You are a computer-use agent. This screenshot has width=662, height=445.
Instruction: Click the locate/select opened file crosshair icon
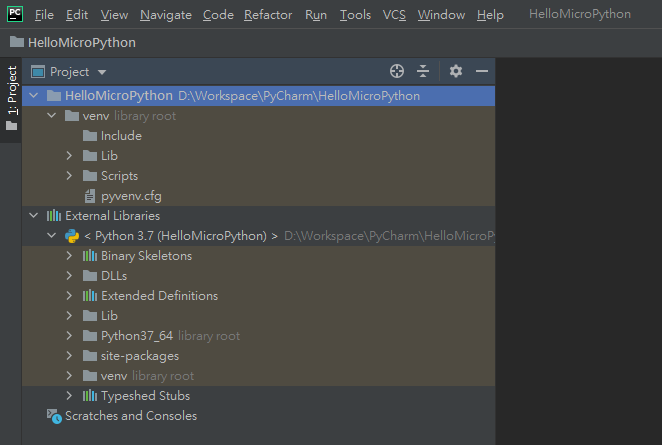(397, 71)
